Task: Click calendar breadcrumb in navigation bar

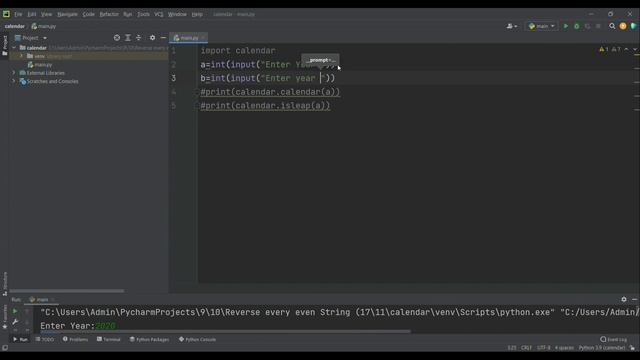Action: coord(15,26)
